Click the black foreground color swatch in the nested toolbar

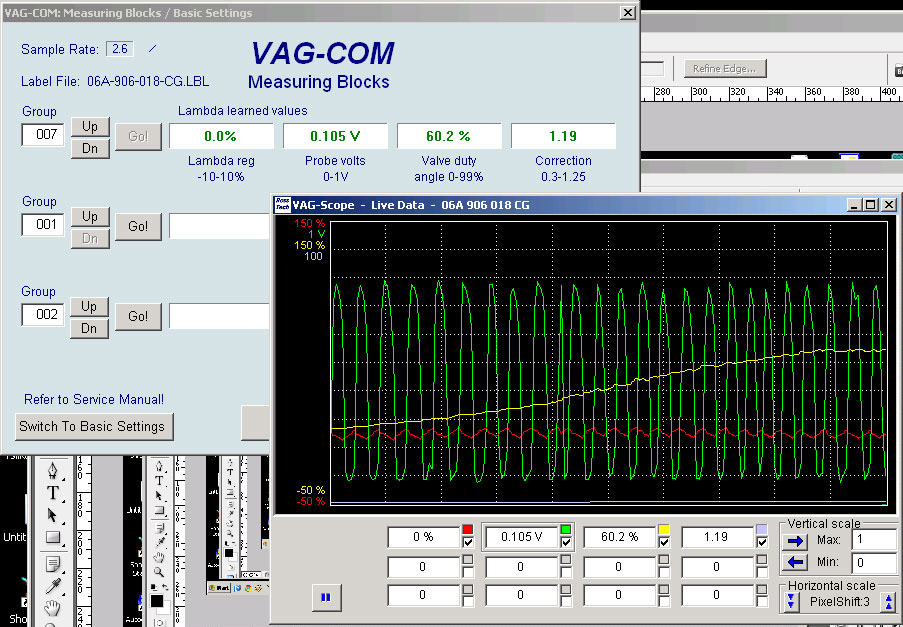click(x=157, y=601)
